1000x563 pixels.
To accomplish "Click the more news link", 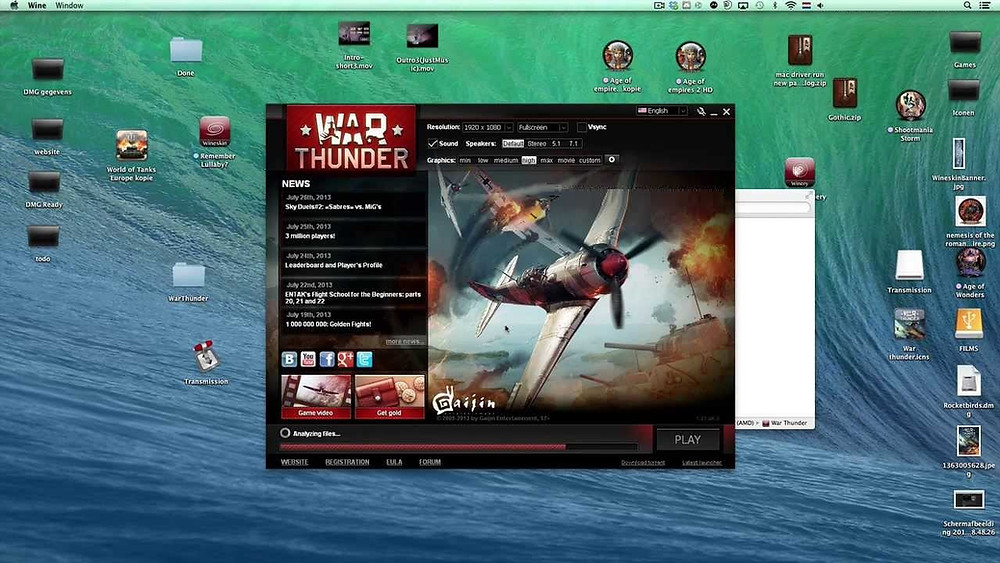I will (x=404, y=342).
